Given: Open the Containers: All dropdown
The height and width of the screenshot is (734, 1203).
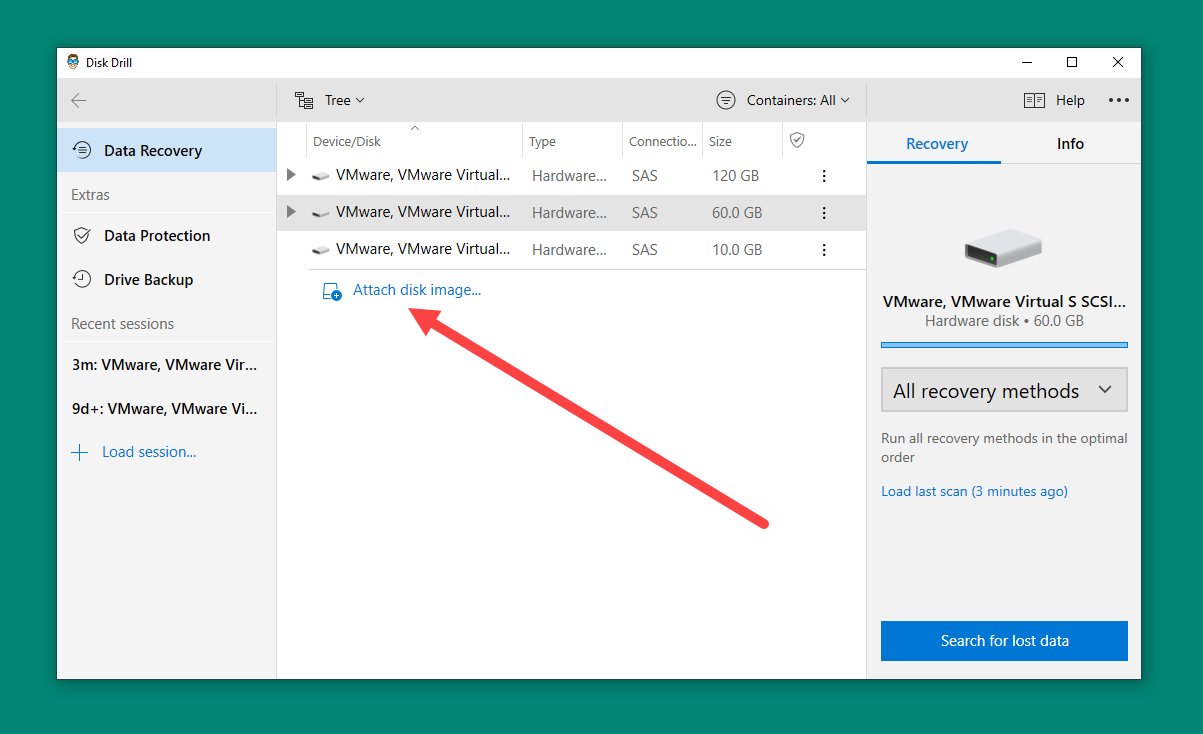Looking at the screenshot, I should pos(798,100).
